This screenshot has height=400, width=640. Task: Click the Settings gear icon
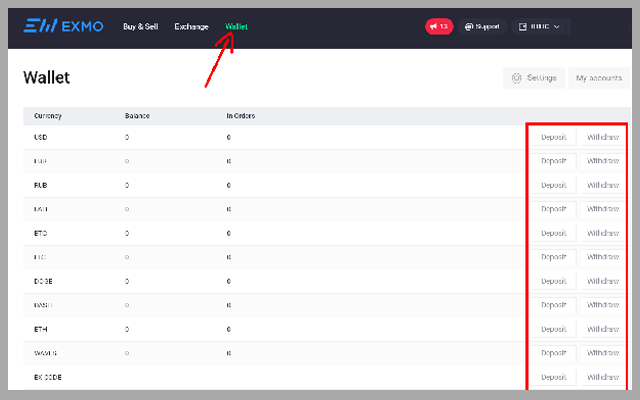pyautogui.click(x=517, y=78)
